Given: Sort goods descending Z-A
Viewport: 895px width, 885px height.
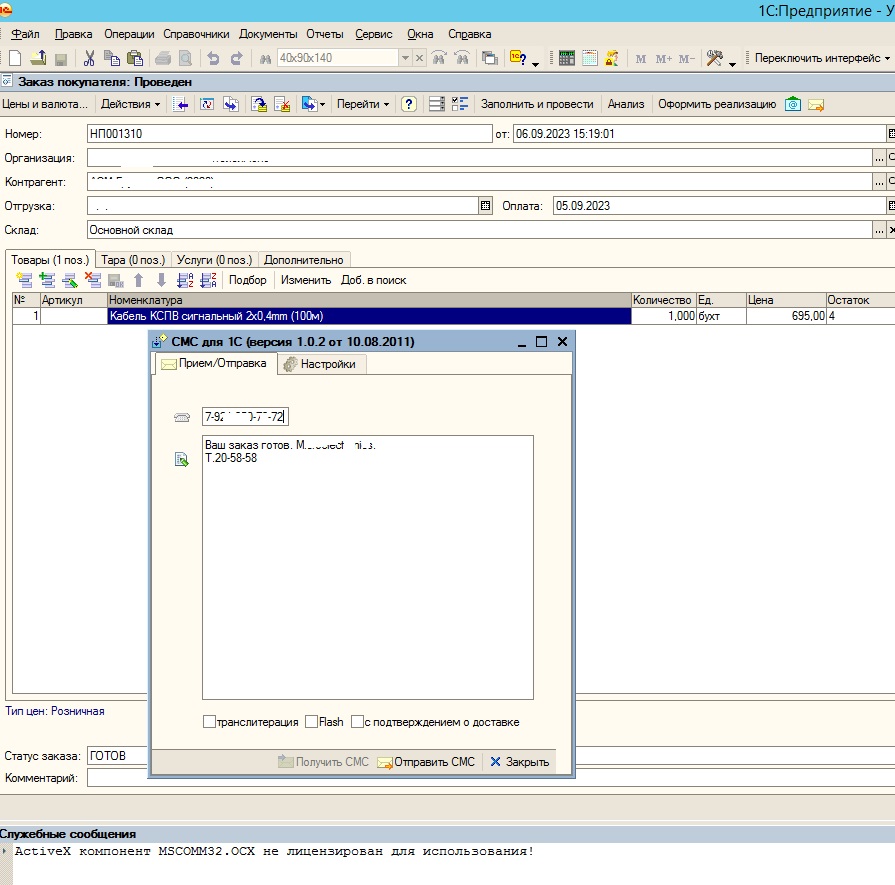Looking at the screenshot, I should 208,280.
